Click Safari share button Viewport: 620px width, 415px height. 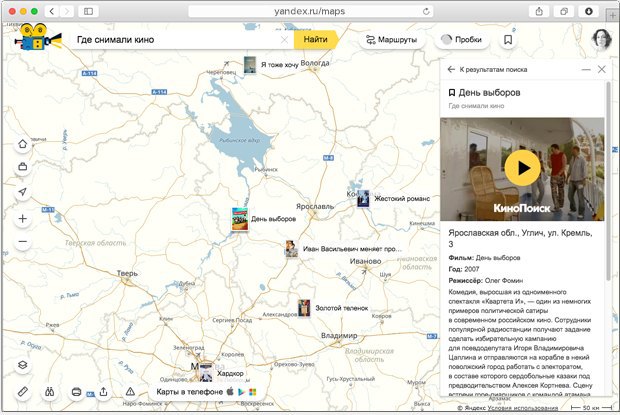[539, 11]
